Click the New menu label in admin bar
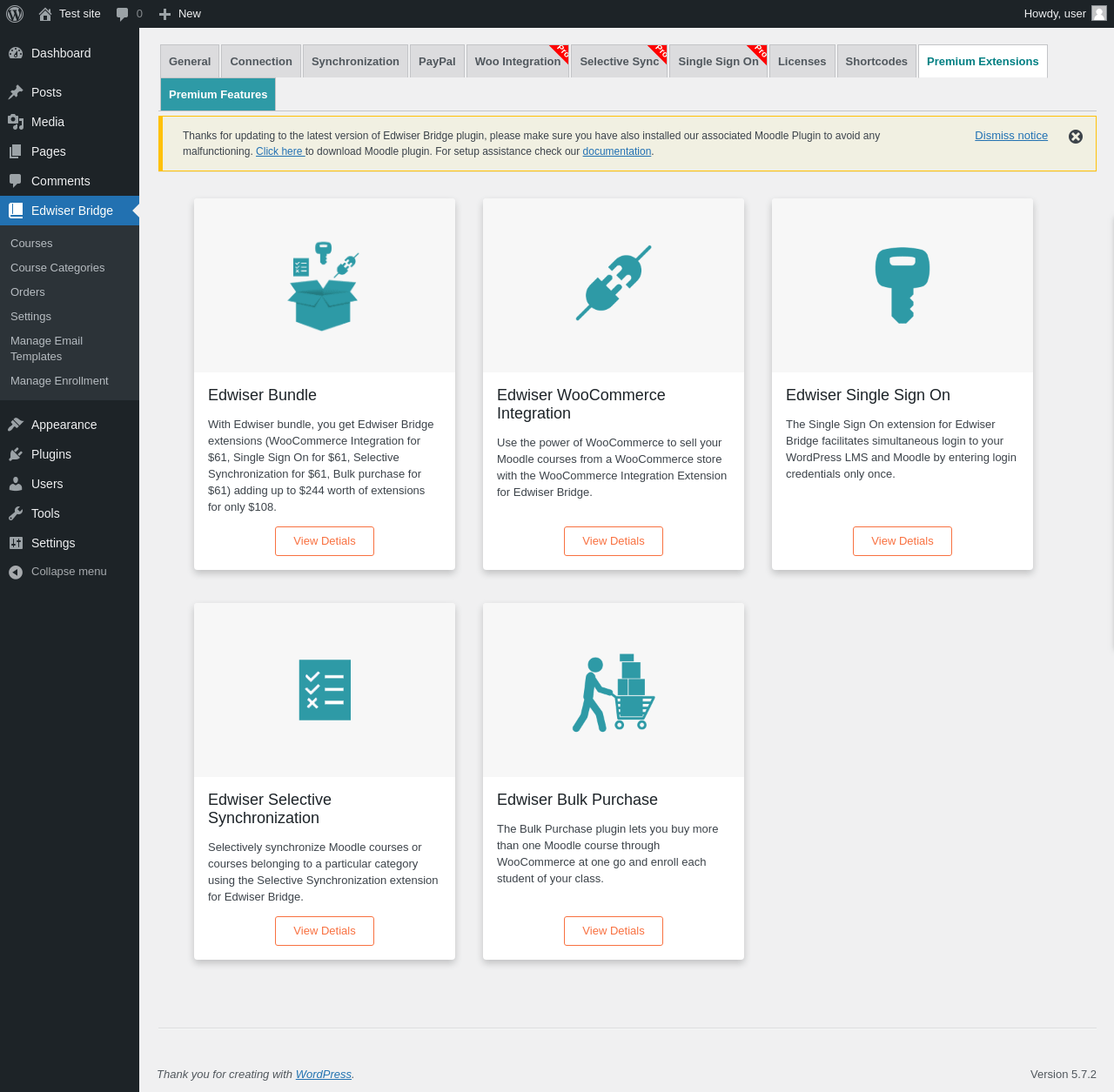The height and width of the screenshot is (1092, 1114). coord(190,14)
